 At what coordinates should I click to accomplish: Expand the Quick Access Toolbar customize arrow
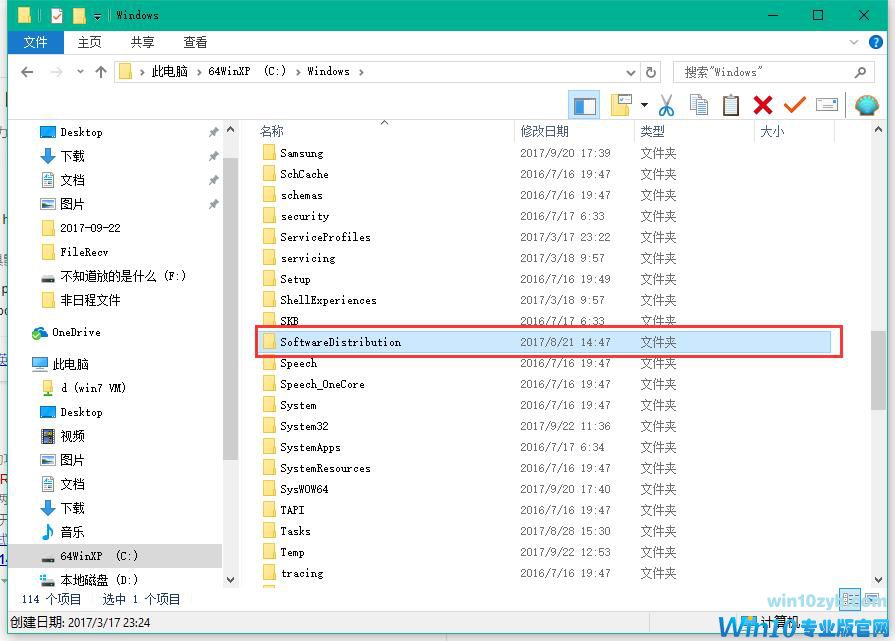(96, 15)
